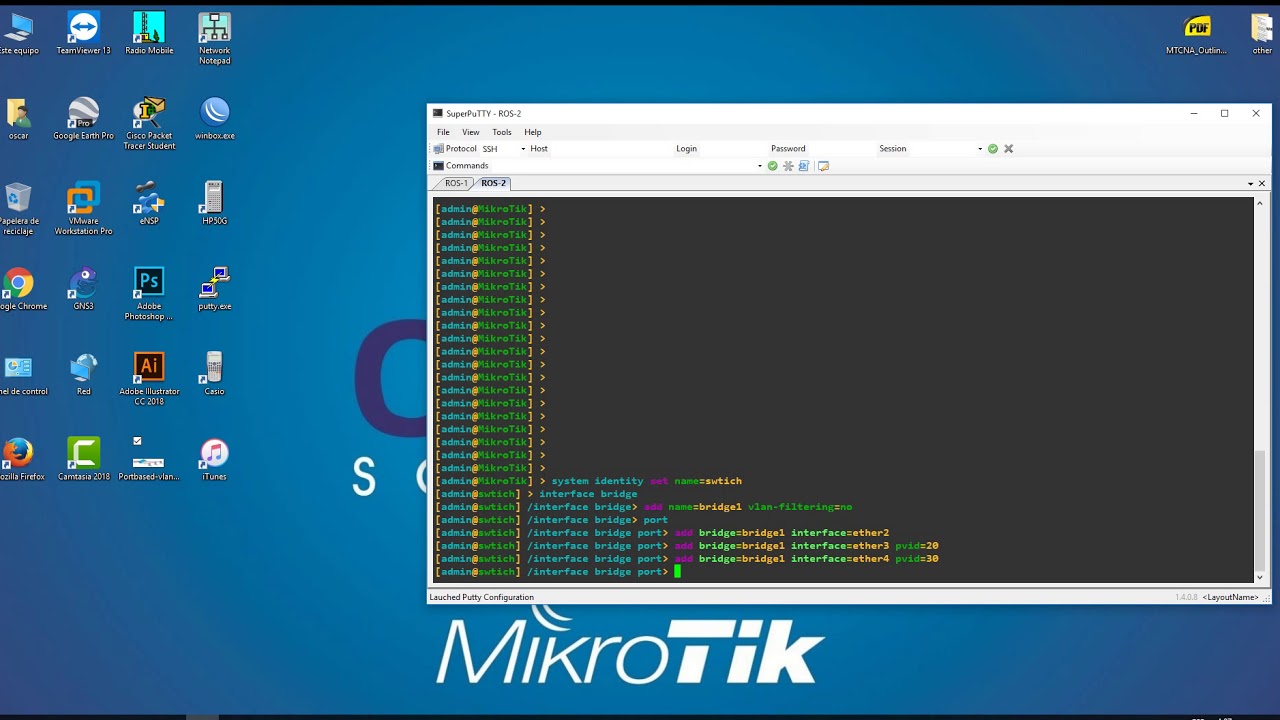Open Cisco Packet Tracer Student icon
The height and width of the screenshot is (720, 1280).
pyautogui.click(x=149, y=123)
